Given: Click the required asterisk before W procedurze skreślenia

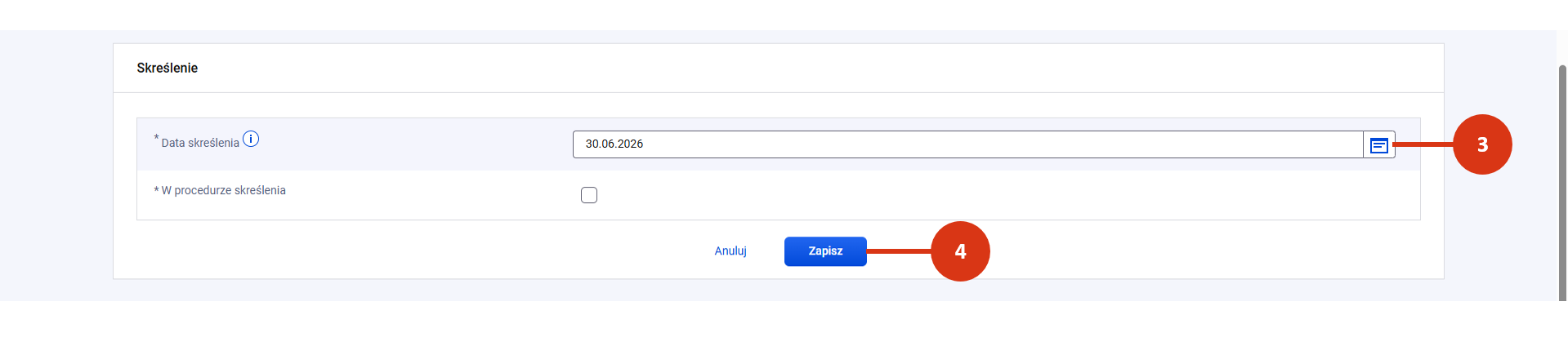Looking at the screenshot, I should 156,190.
